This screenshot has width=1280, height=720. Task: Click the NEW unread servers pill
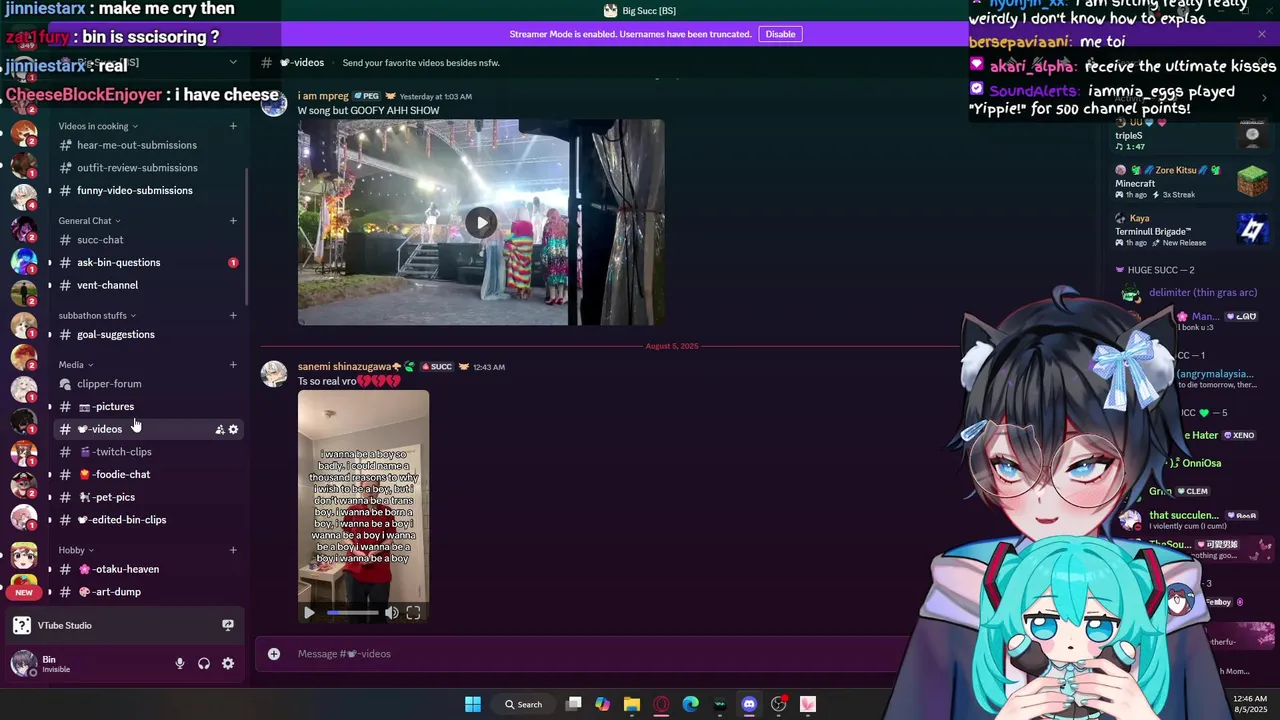click(x=24, y=592)
